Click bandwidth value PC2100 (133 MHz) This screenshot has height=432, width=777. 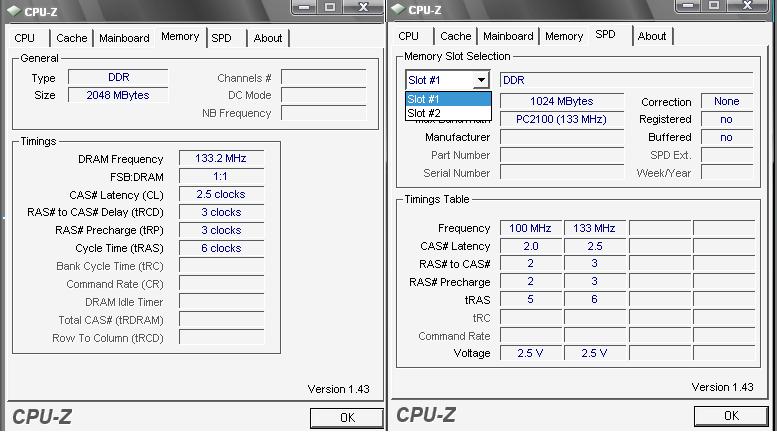562,119
